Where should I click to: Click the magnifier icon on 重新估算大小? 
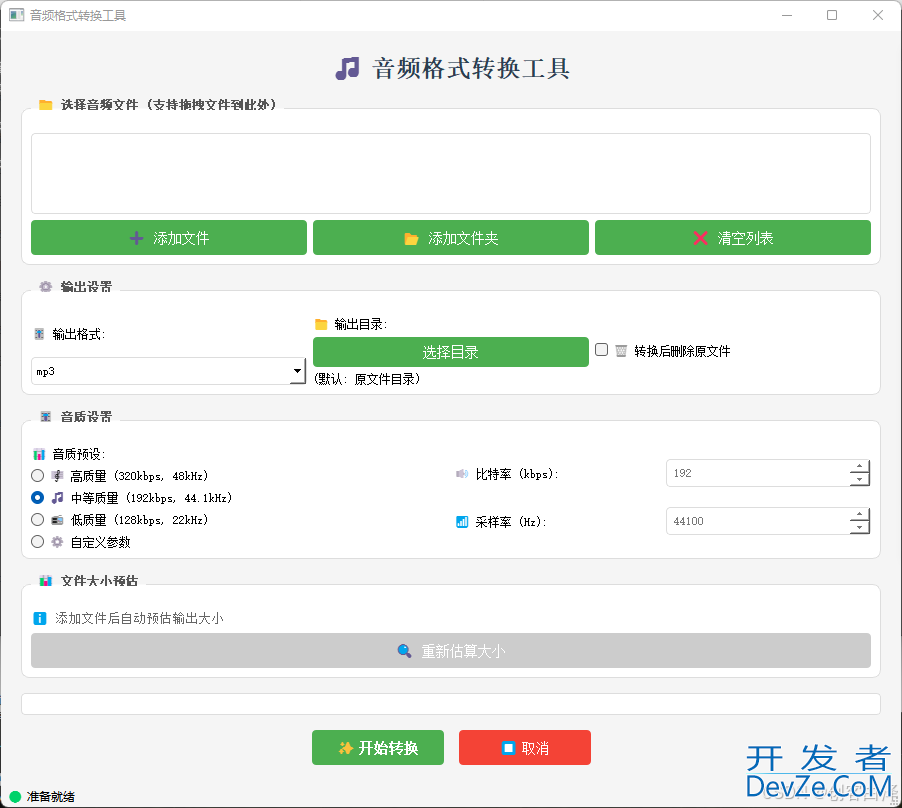(404, 651)
